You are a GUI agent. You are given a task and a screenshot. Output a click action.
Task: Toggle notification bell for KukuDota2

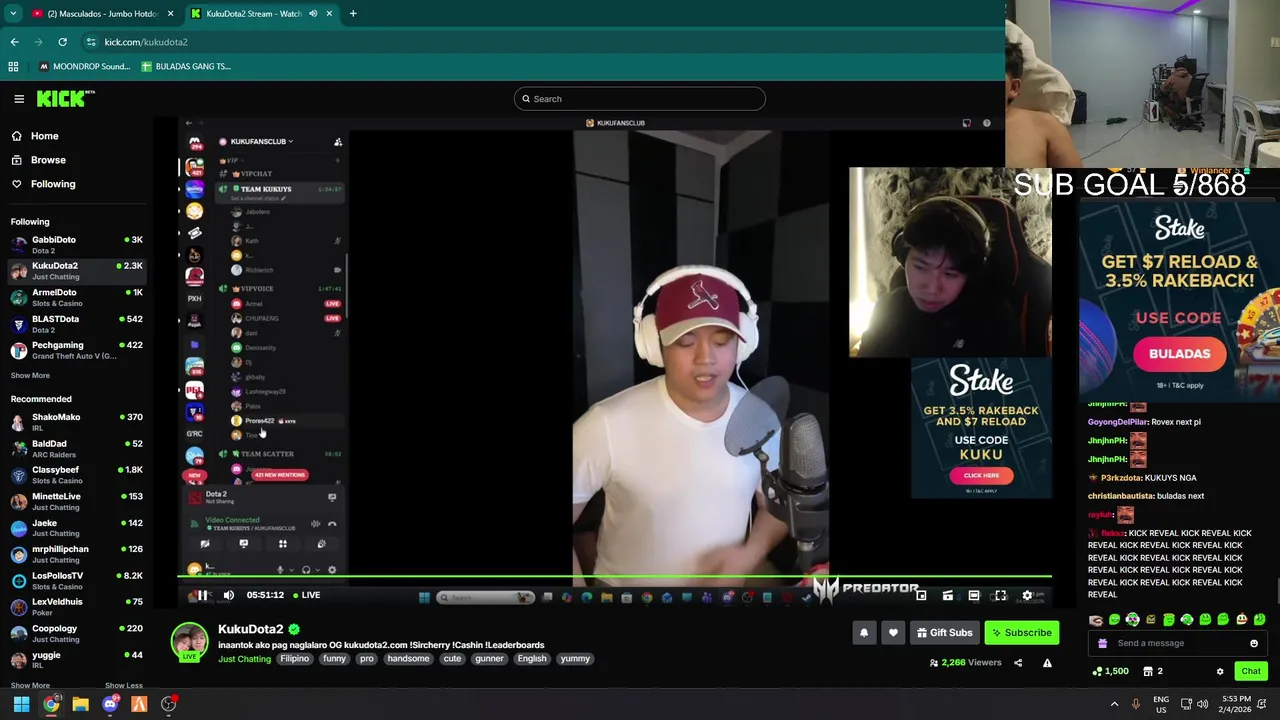tap(864, 632)
